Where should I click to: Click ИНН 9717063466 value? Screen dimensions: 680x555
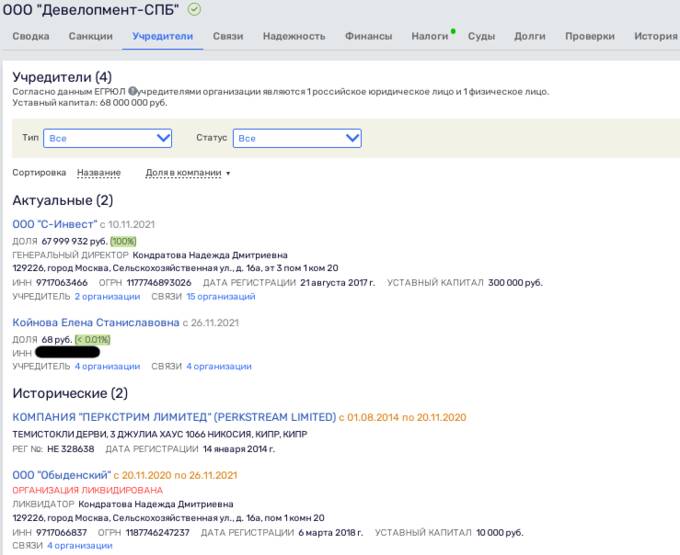click(62, 283)
